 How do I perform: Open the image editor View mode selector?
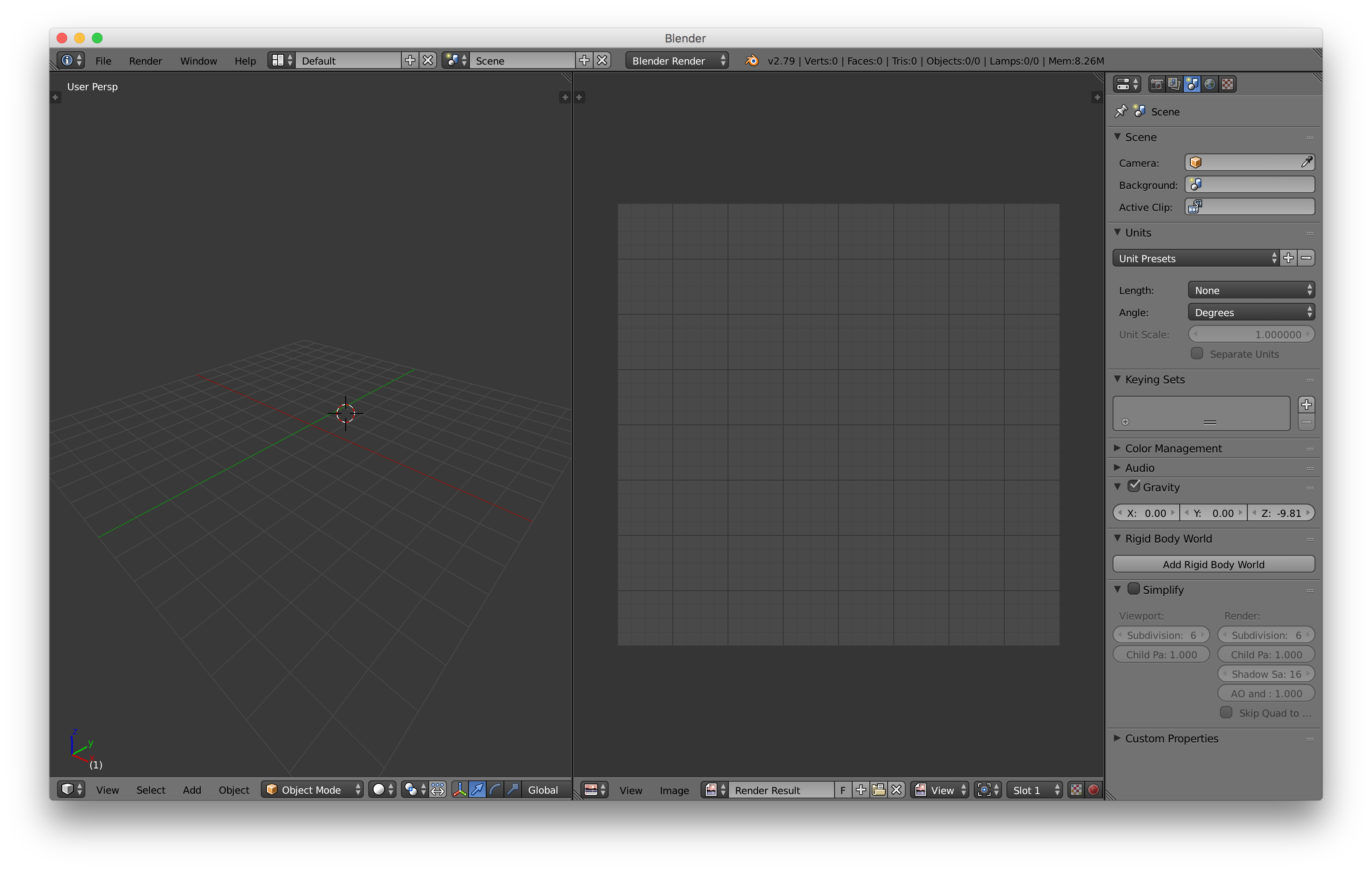point(940,790)
